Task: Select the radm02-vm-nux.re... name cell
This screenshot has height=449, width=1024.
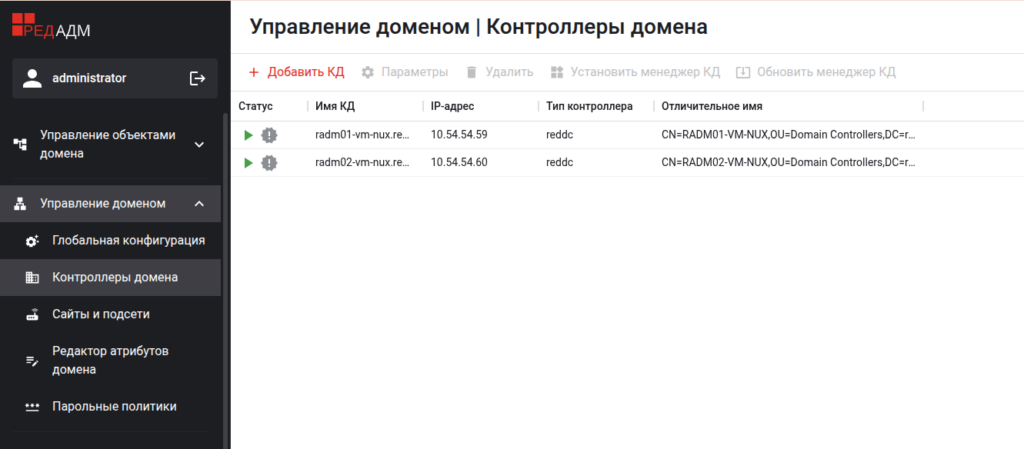Action: tap(362, 163)
